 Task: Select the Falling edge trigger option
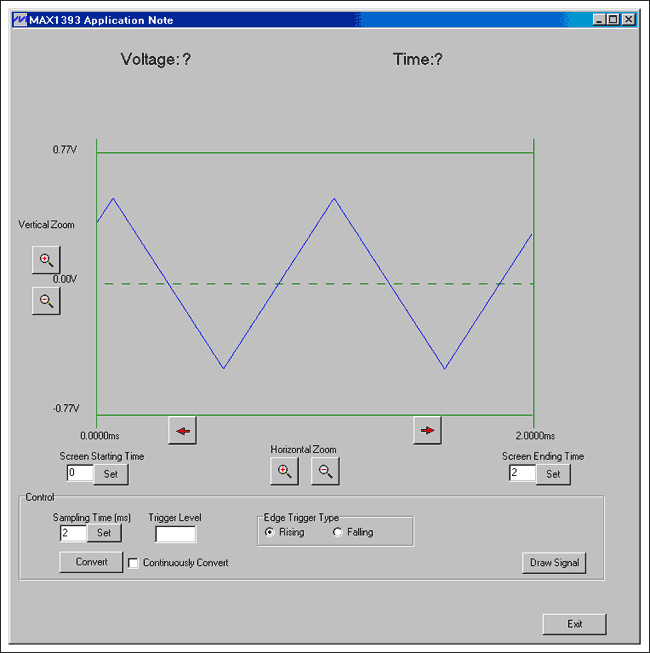(353, 532)
